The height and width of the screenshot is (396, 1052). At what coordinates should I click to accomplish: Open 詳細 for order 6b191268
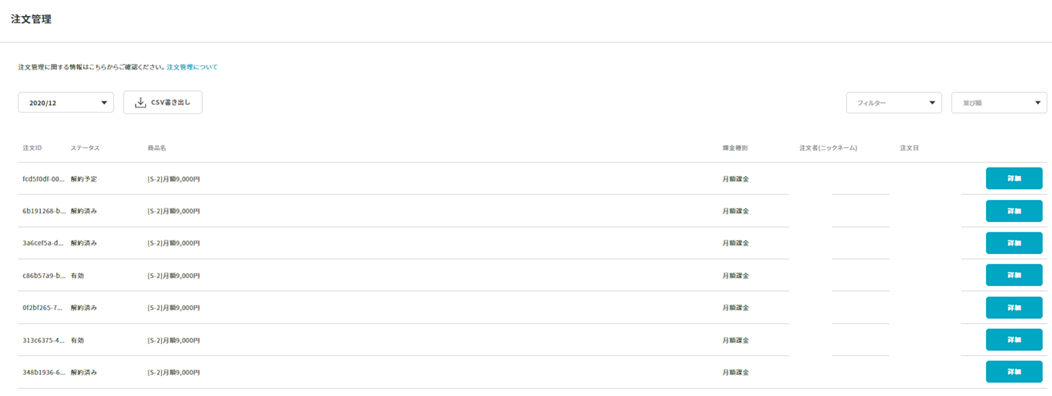[1014, 211]
